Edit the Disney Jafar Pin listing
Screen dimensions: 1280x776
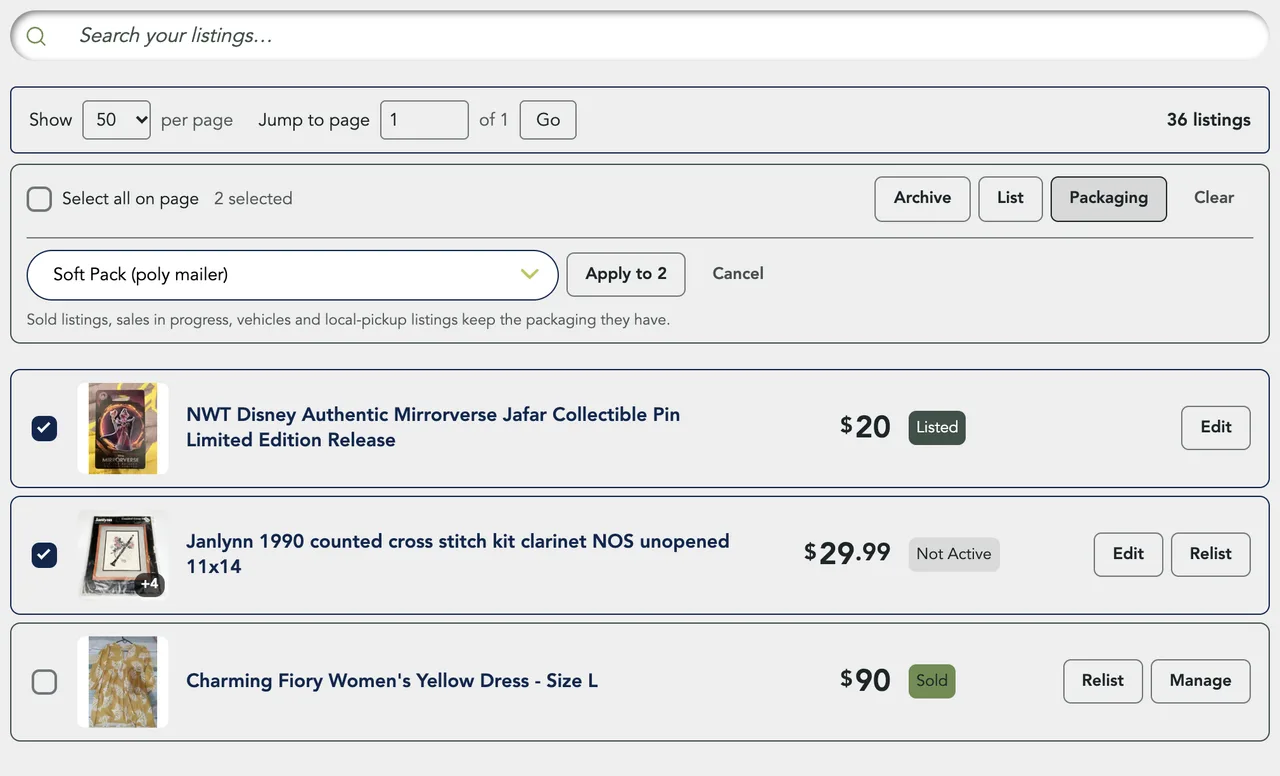[x=1216, y=427]
